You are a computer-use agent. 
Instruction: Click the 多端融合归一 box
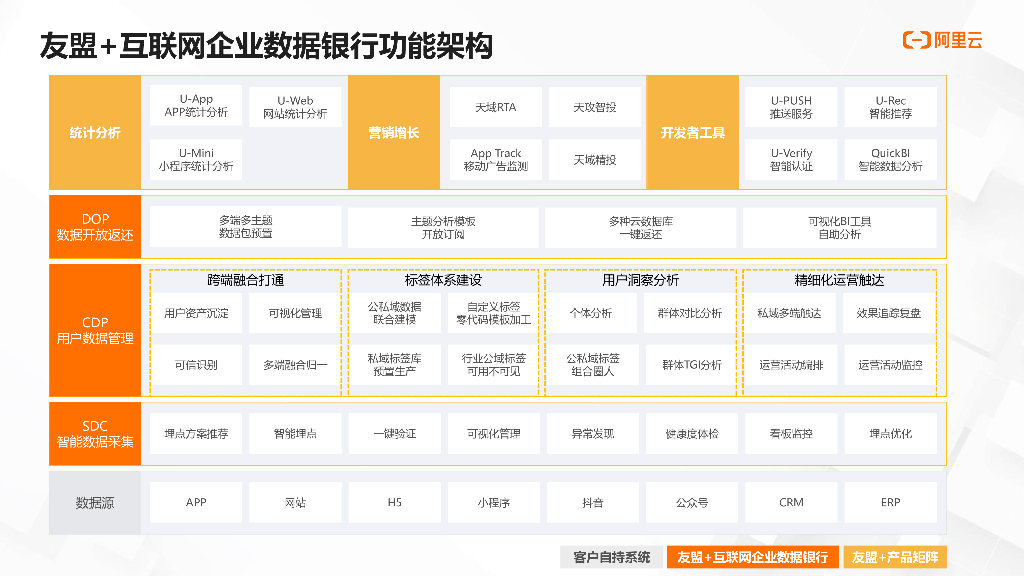coord(295,365)
